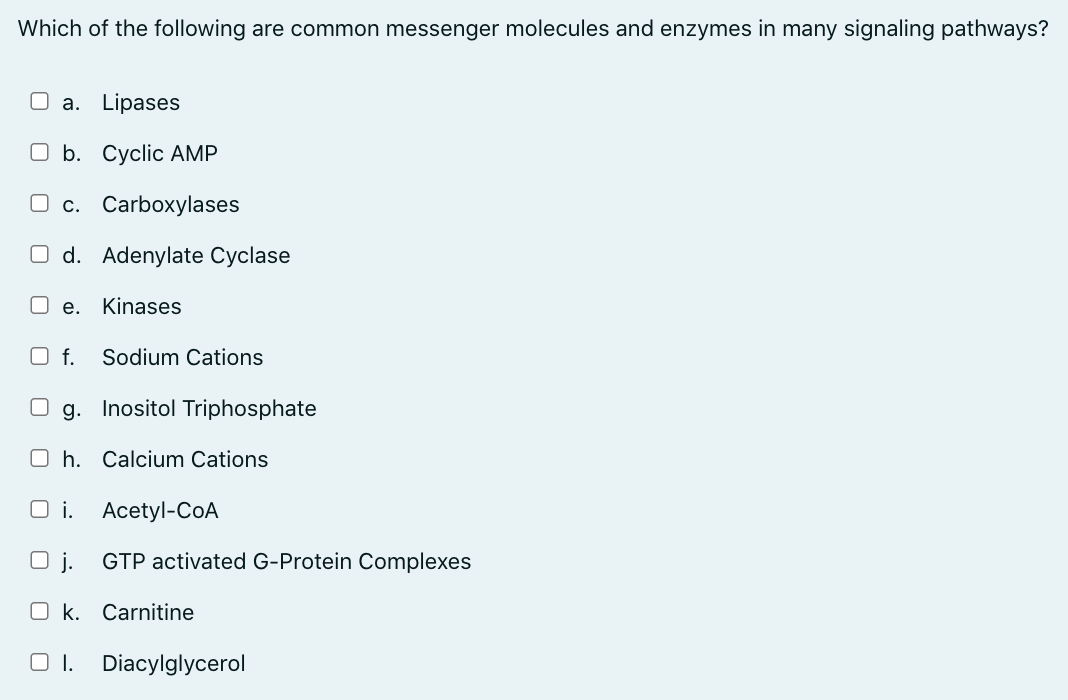Viewport: 1068px width, 700px height.
Task: Check the Carboxylases option
Action: point(39,202)
